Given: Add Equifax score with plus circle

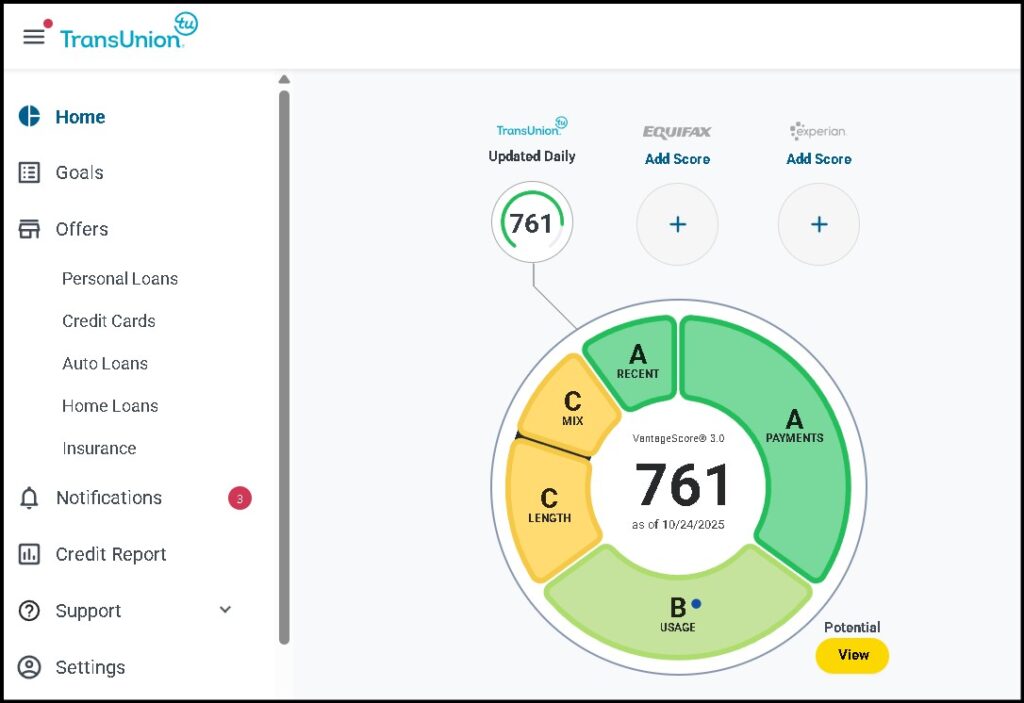Looking at the screenshot, I should [677, 224].
